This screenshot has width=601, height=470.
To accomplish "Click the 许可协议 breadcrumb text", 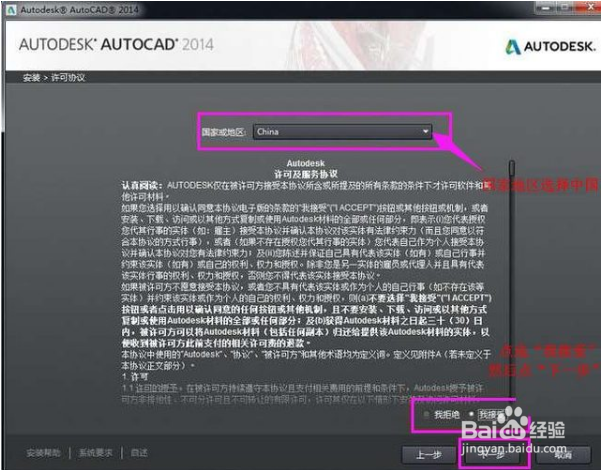I will tap(68, 78).
